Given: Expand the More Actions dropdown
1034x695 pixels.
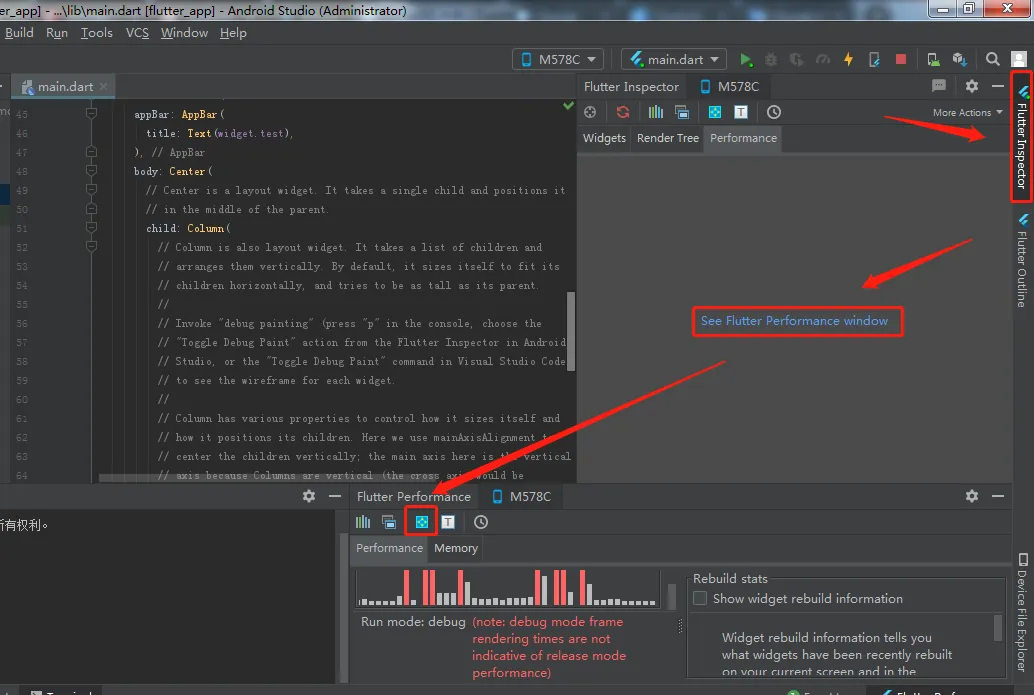Looking at the screenshot, I should [967, 113].
